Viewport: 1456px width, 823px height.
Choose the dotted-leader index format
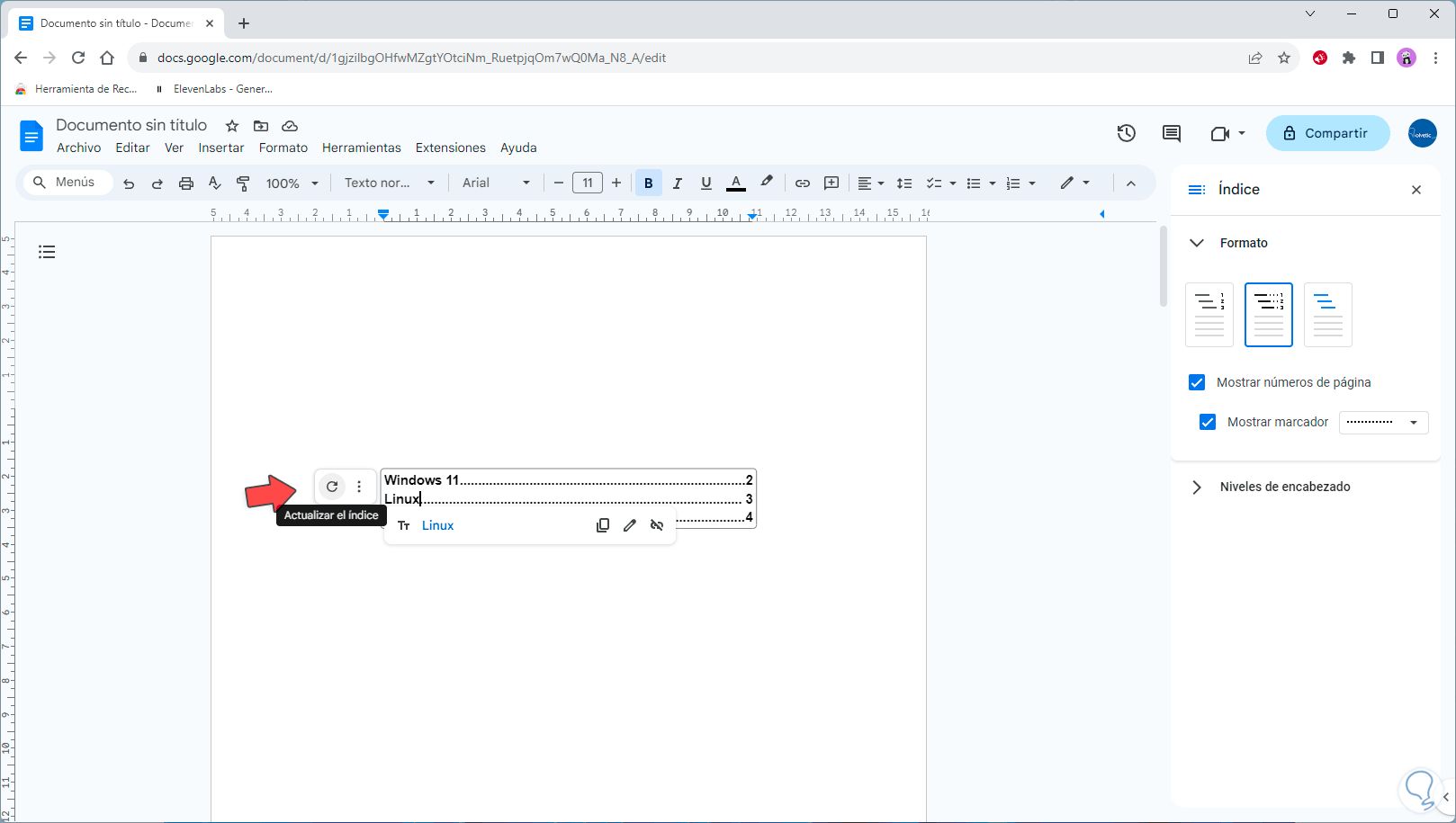tap(1269, 315)
